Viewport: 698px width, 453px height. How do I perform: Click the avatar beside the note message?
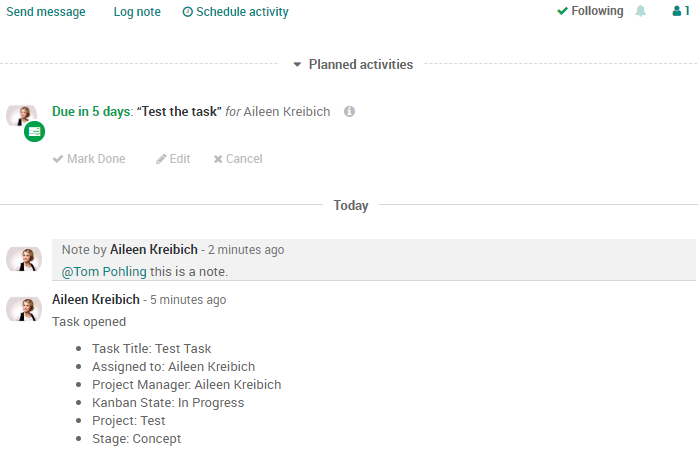(x=24, y=259)
